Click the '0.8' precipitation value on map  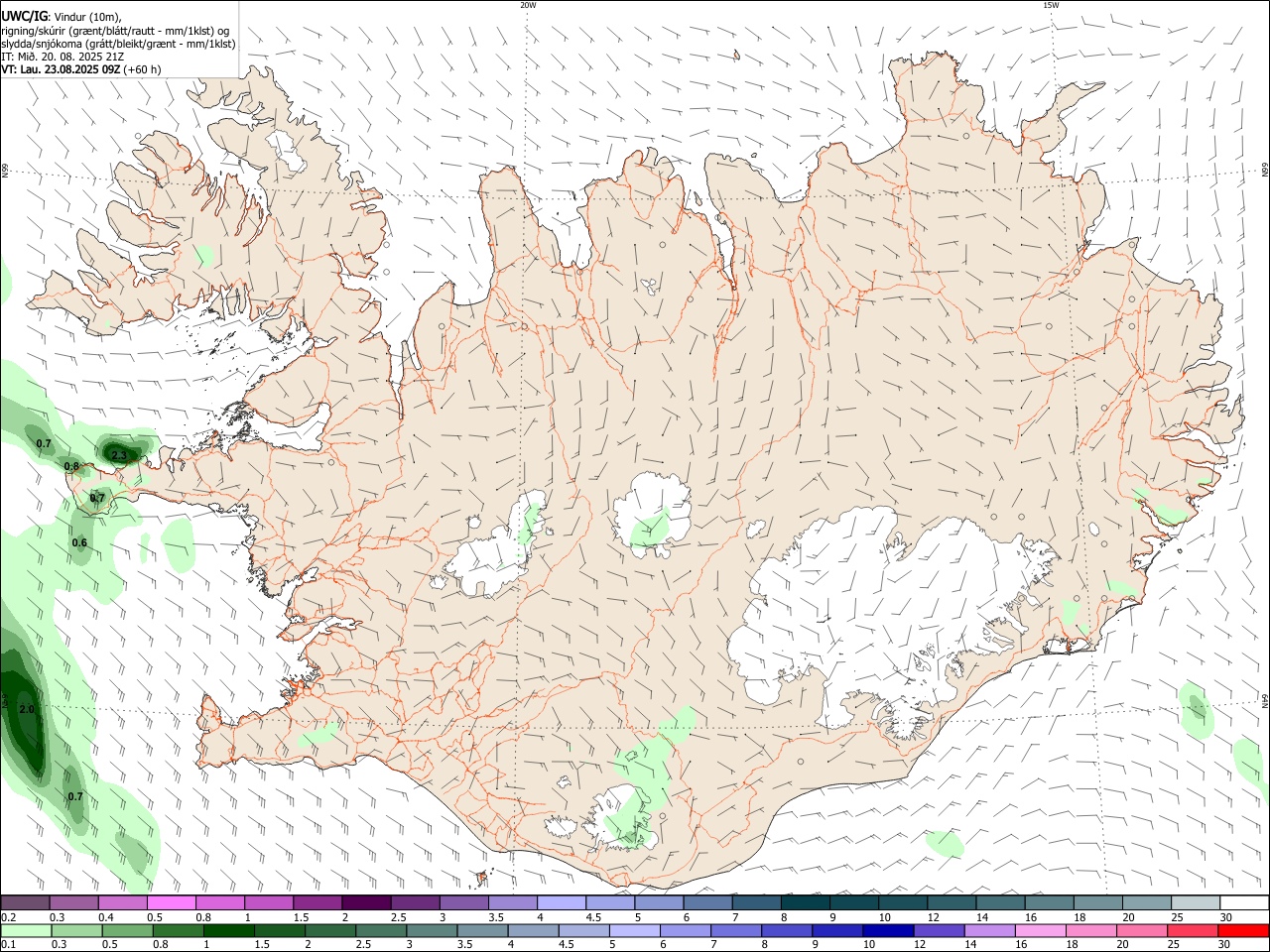click(x=71, y=466)
